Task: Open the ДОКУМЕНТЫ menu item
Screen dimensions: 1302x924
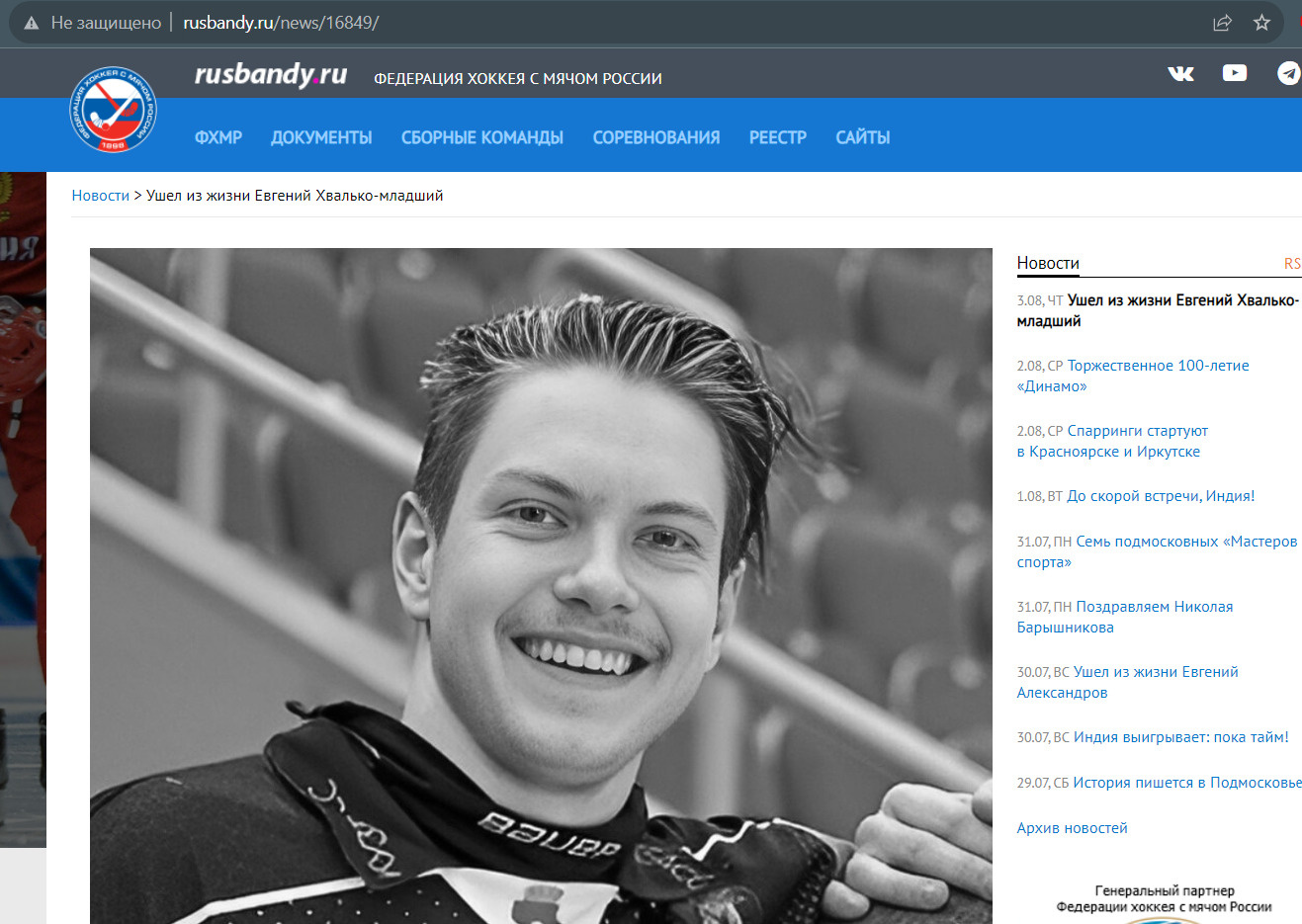Action: pos(321,137)
